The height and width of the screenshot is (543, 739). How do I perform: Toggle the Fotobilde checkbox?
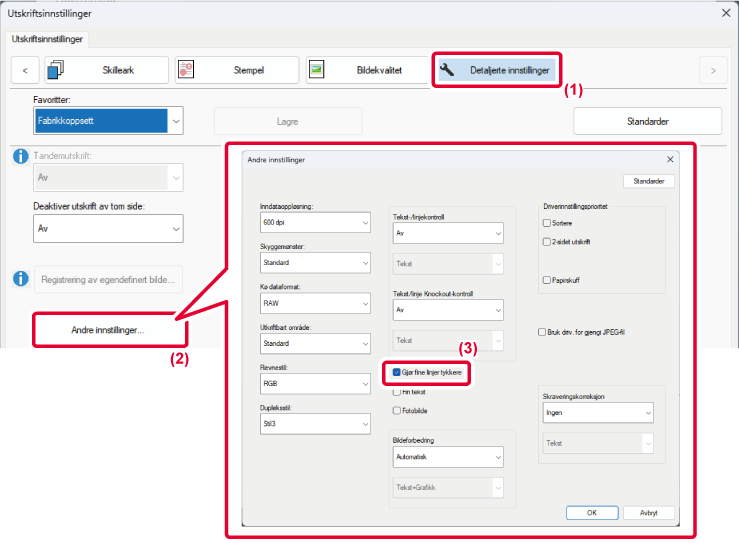click(x=397, y=409)
